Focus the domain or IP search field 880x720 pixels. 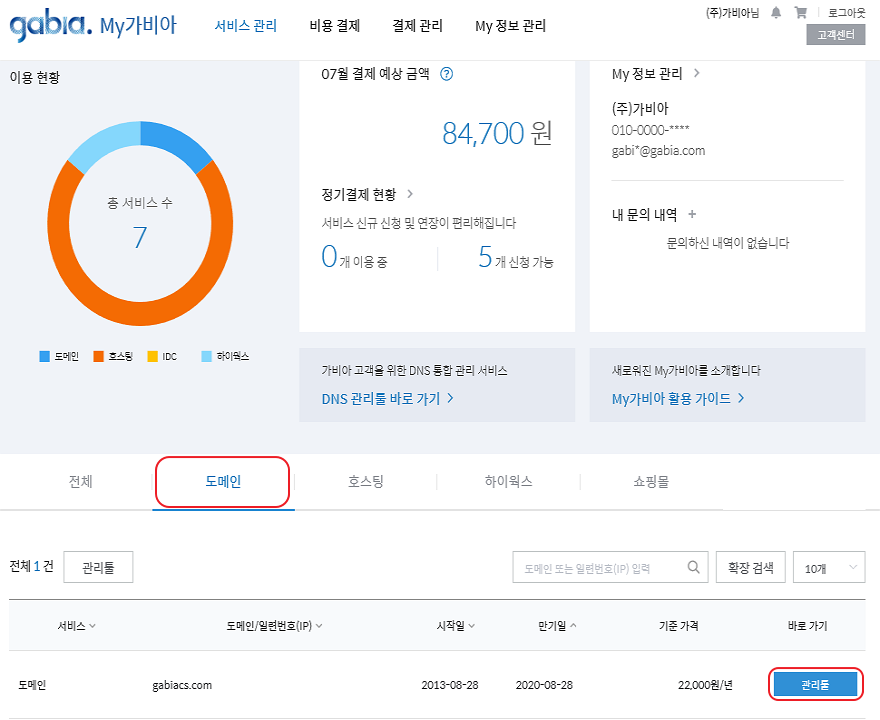pos(610,567)
